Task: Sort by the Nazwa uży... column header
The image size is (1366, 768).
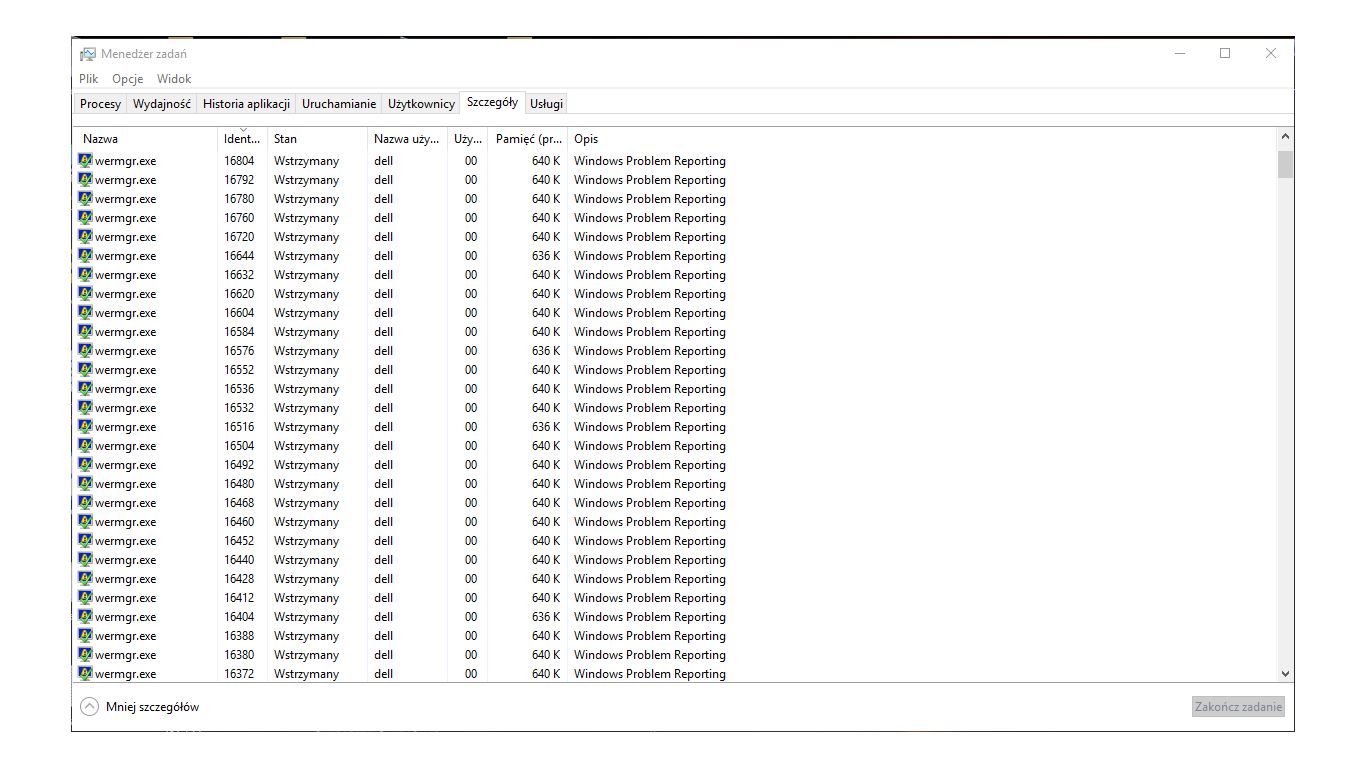Action: [x=407, y=139]
